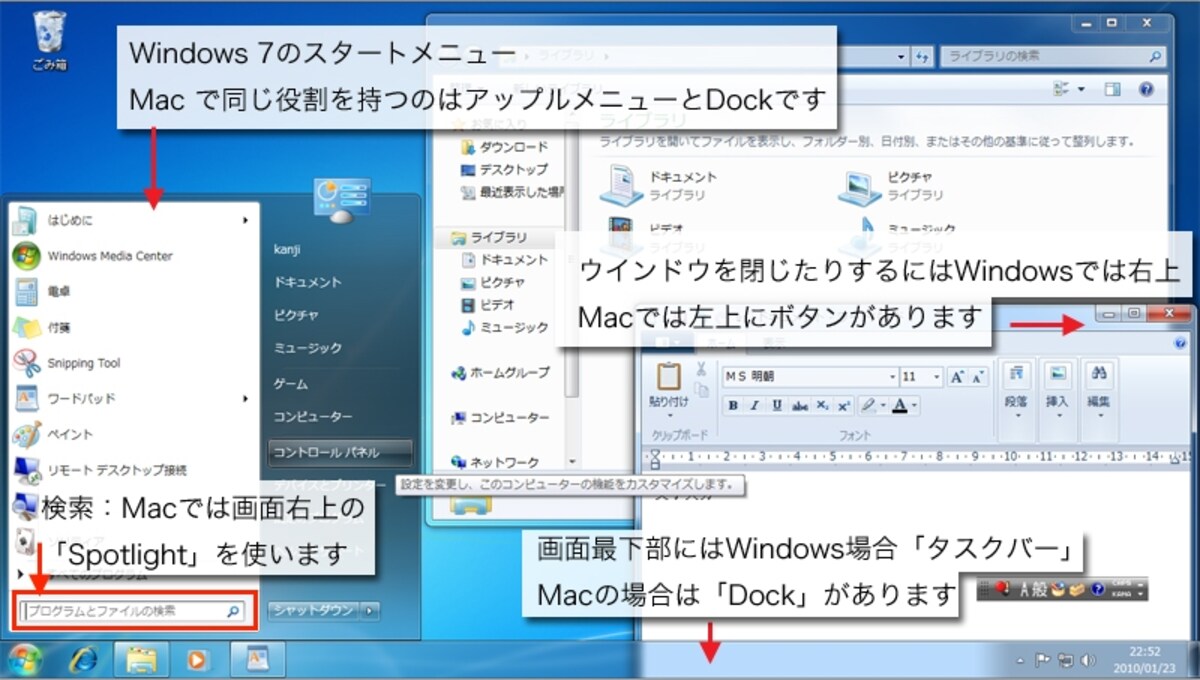Launch Internet Explorer from the taskbar
The image size is (1200, 680).
[x=83, y=661]
